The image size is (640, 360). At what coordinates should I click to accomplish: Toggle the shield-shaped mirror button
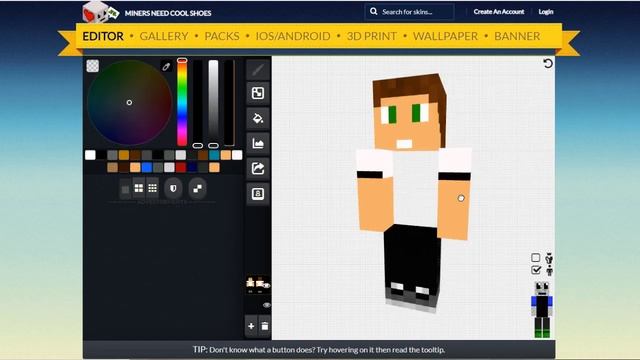(x=173, y=189)
